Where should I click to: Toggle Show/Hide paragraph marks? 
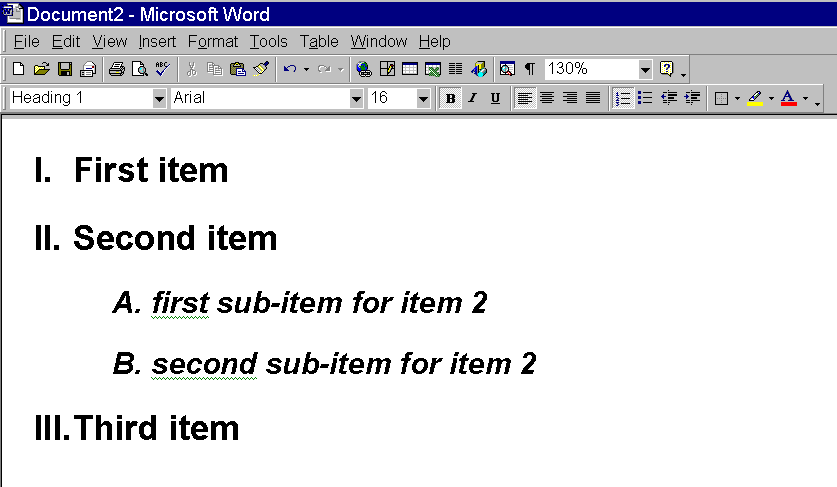[530, 69]
